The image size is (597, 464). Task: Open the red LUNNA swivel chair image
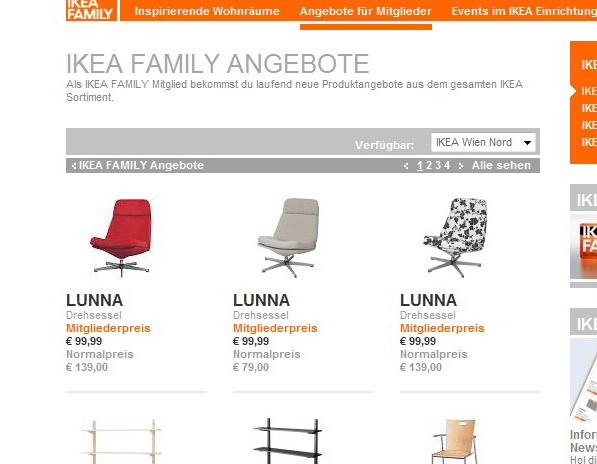coord(122,238)
